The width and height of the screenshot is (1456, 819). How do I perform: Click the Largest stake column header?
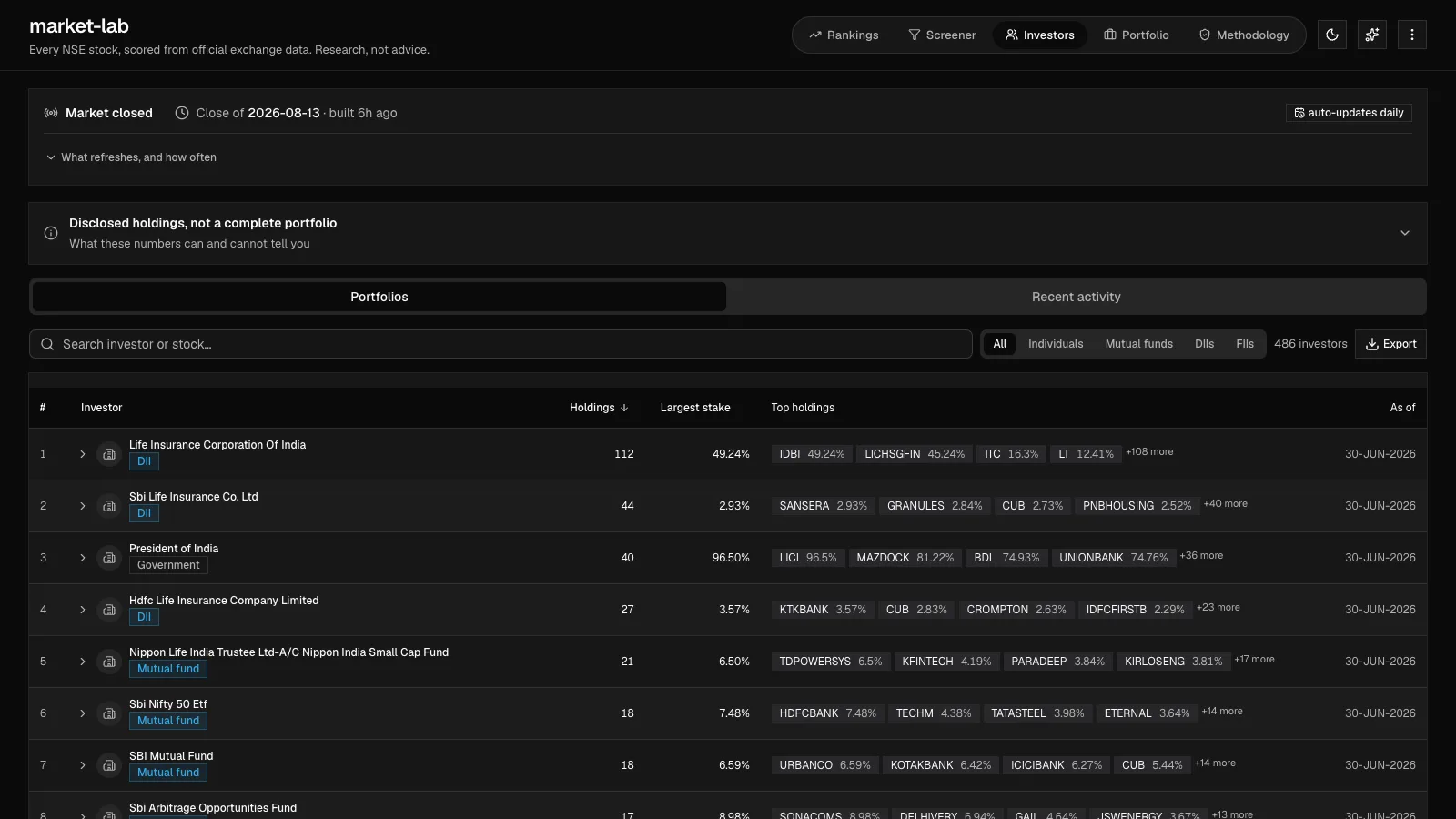695,408
